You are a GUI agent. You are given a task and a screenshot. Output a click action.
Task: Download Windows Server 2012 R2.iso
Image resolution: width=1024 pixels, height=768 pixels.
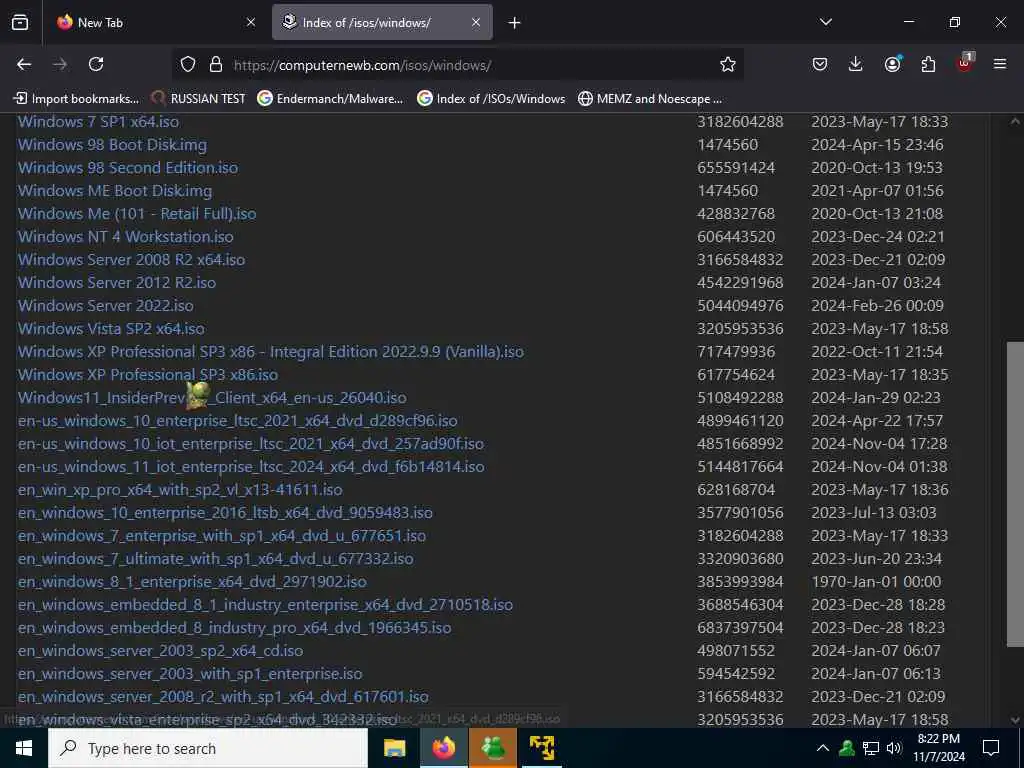pos(116,283)
